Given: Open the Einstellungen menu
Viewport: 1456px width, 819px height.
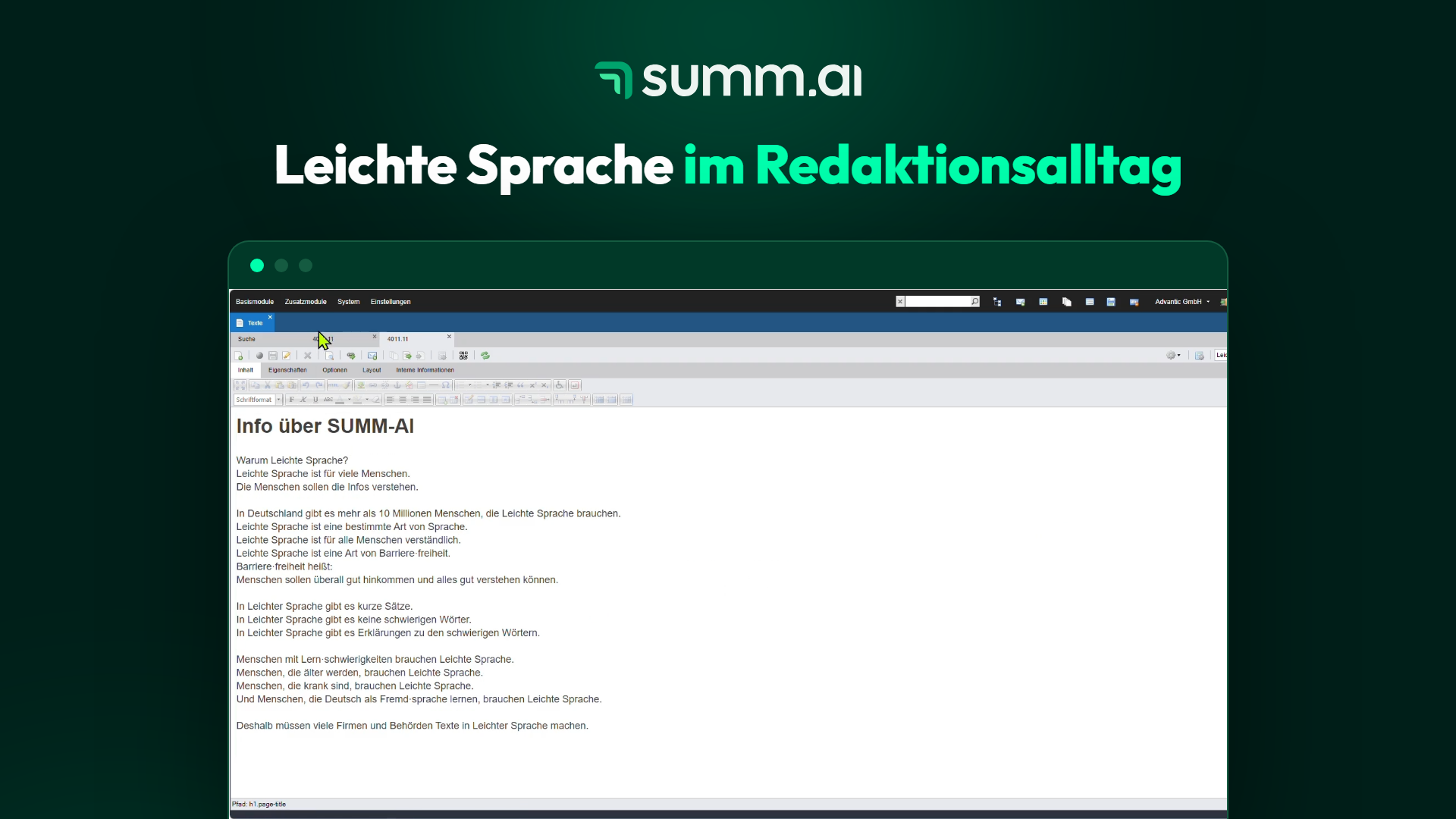Looking at the screenshot, I should click(391, 302).
